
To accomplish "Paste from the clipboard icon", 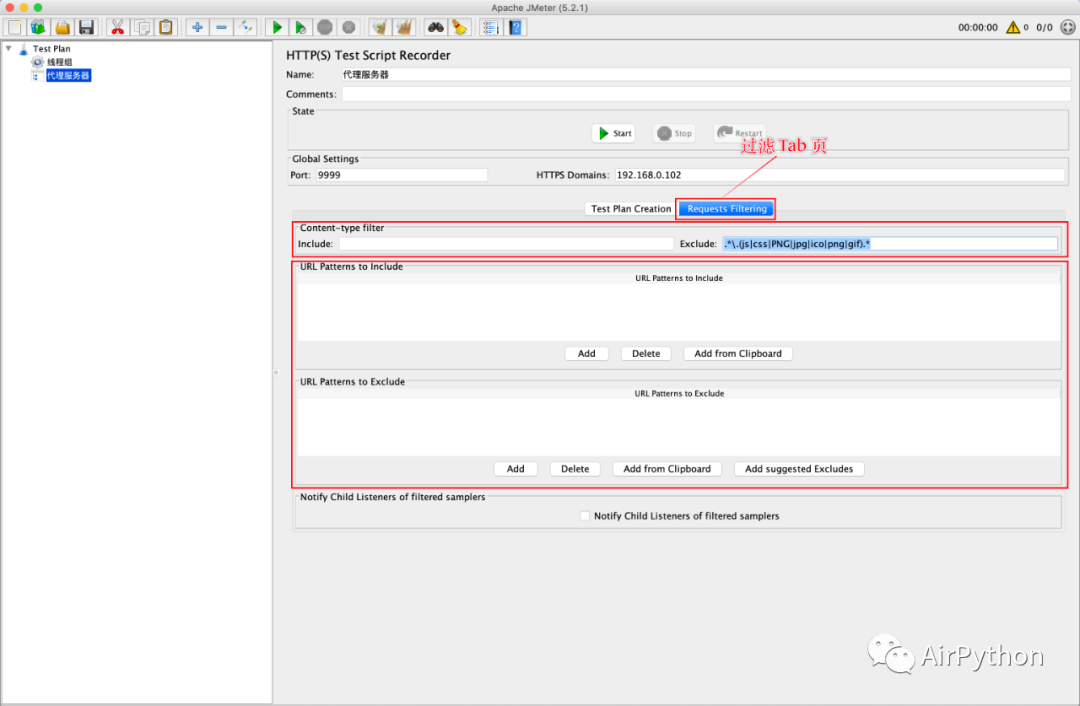I will (166, 28).
